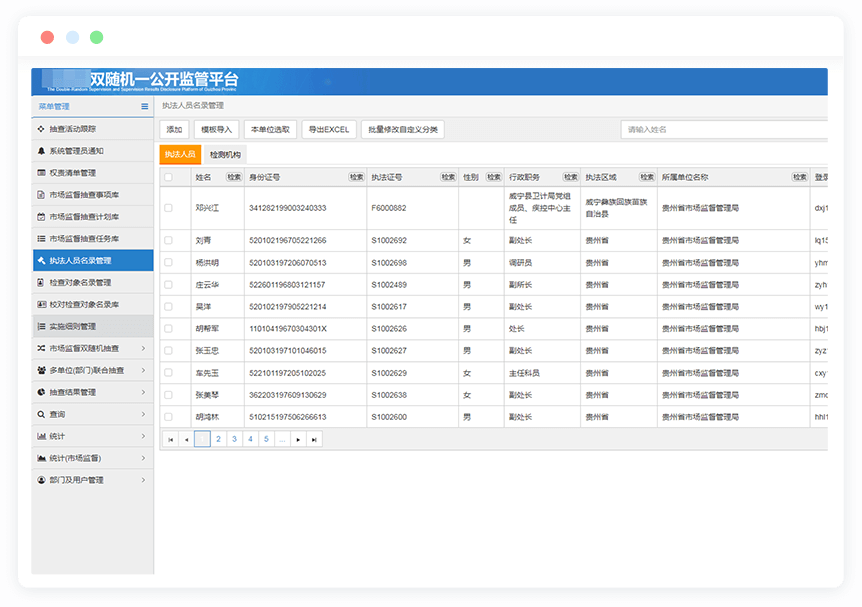Click the magnifier icon next to 查询
The height and width of the screenshot is (607, 862).
(41, 414)
